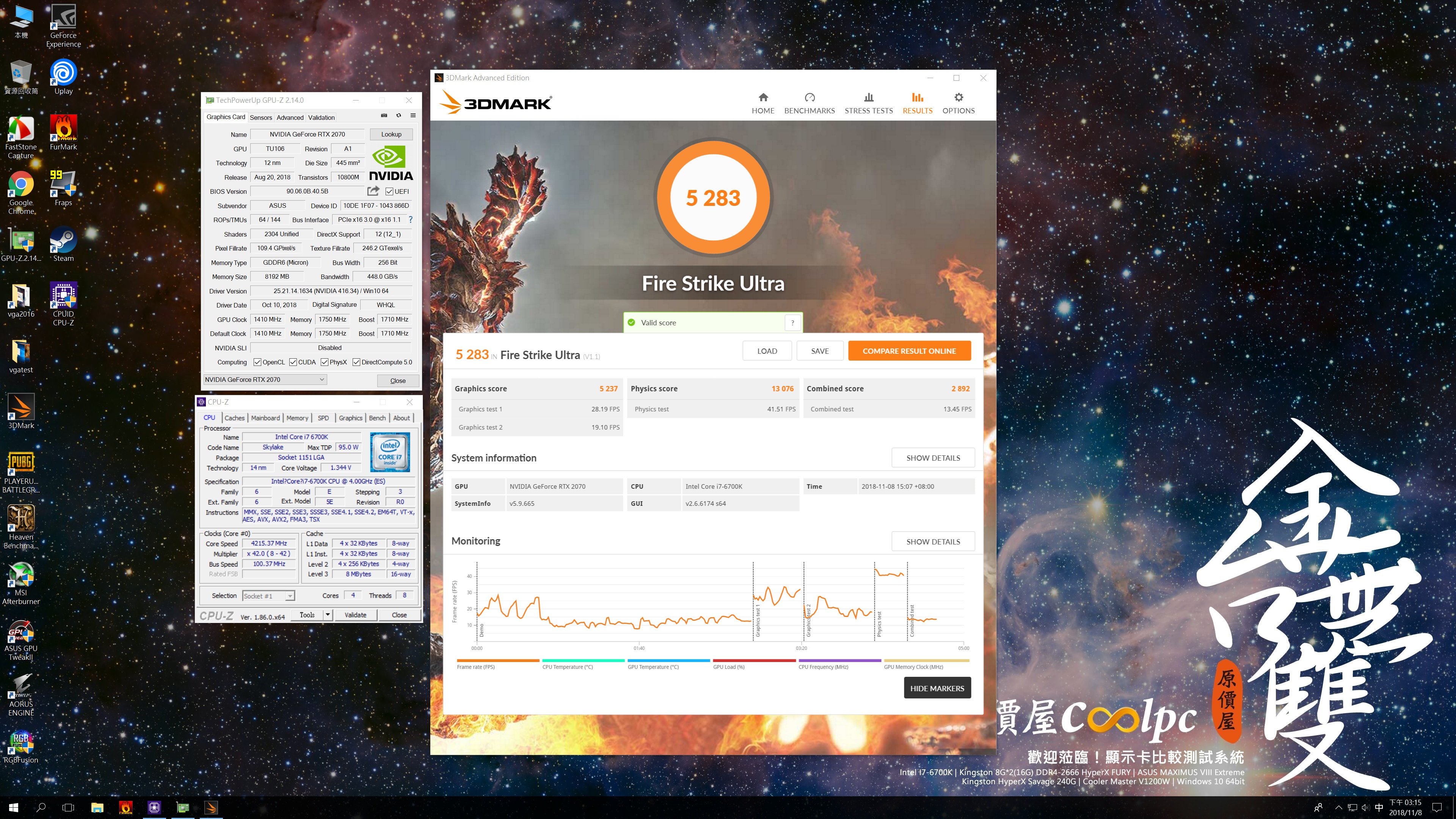Open the Validation tab in GPU-Z
This screenshot has width=1456, height=819.
coord(321,118)
